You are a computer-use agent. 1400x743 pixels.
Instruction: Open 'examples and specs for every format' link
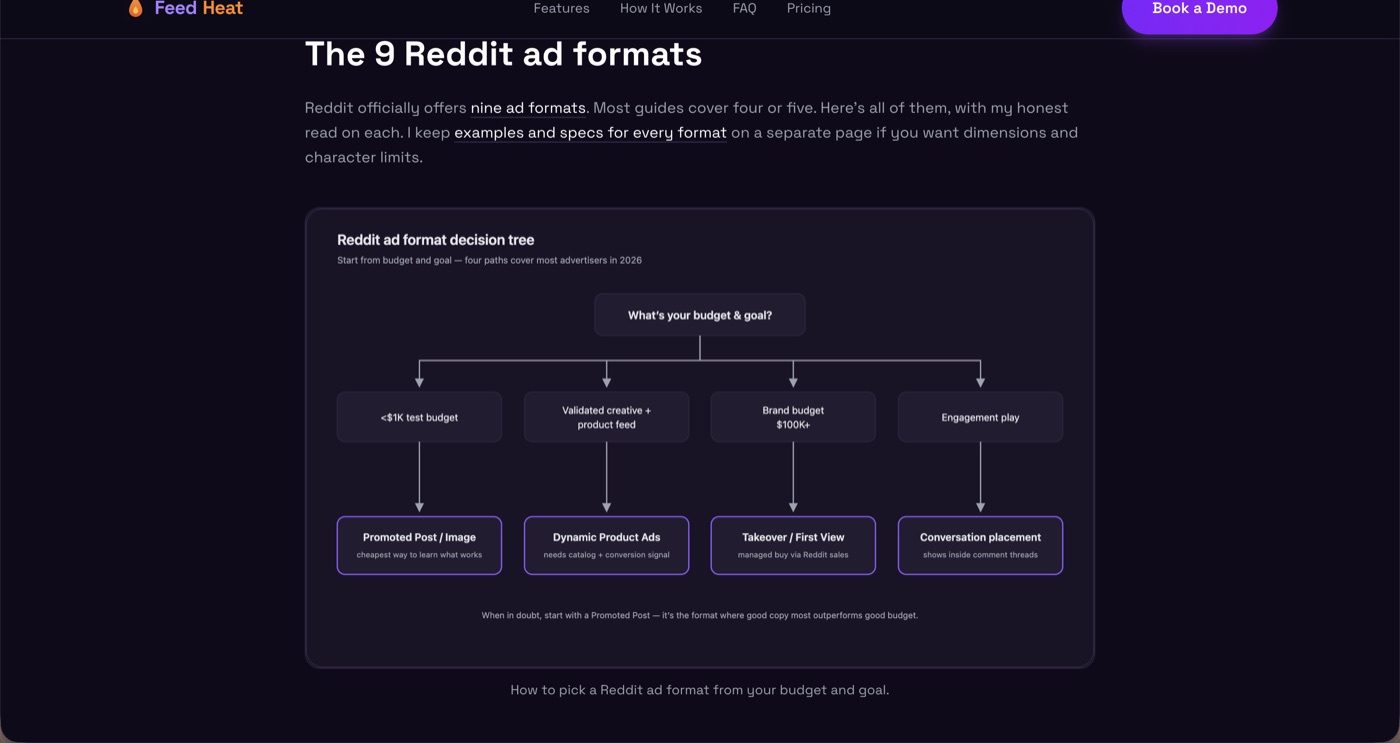click(590, 133)
